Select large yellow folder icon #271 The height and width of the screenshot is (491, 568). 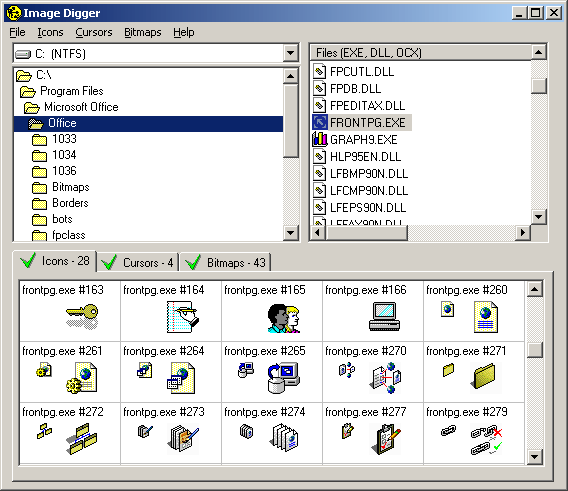pyautogui.click(x=484, y=376)
